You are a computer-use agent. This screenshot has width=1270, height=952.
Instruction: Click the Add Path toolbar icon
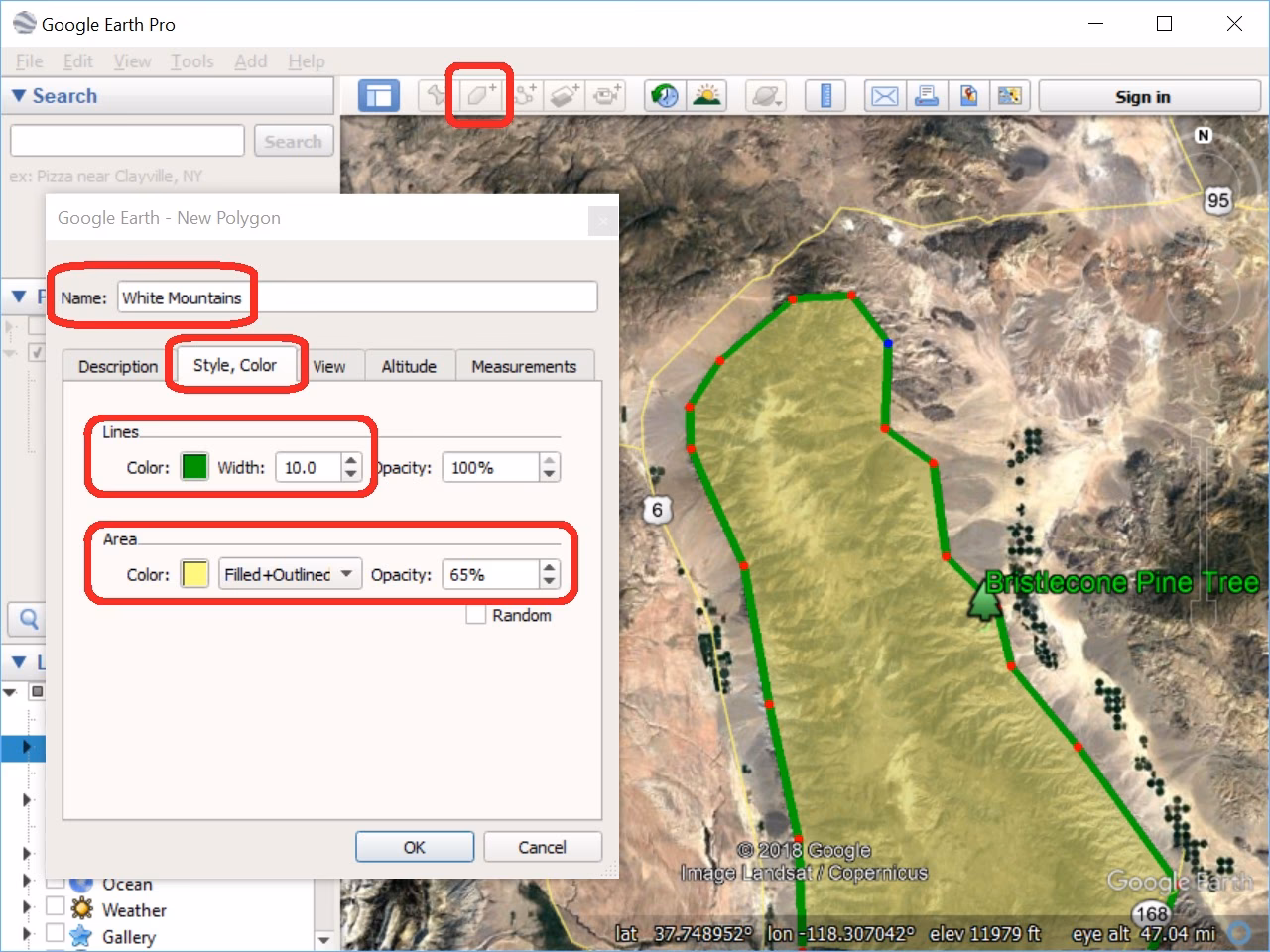tap(525, 96)
